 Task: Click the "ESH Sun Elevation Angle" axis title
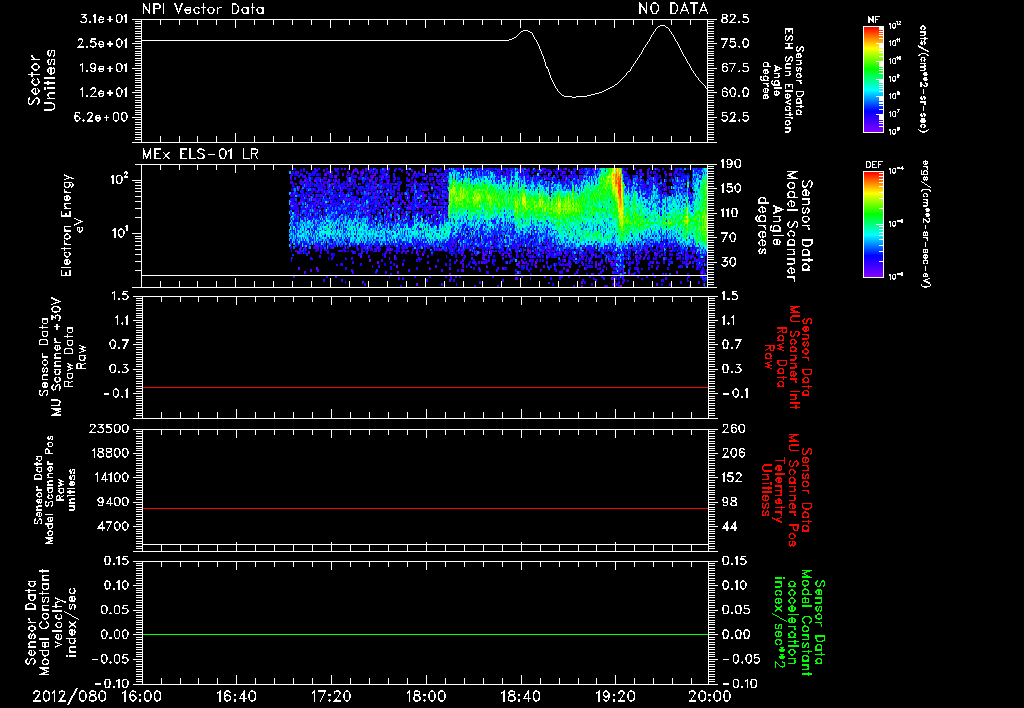[782, 80]
